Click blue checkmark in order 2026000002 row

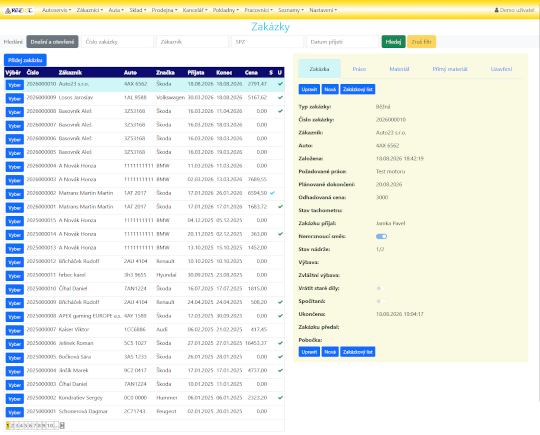pos(272,193)
